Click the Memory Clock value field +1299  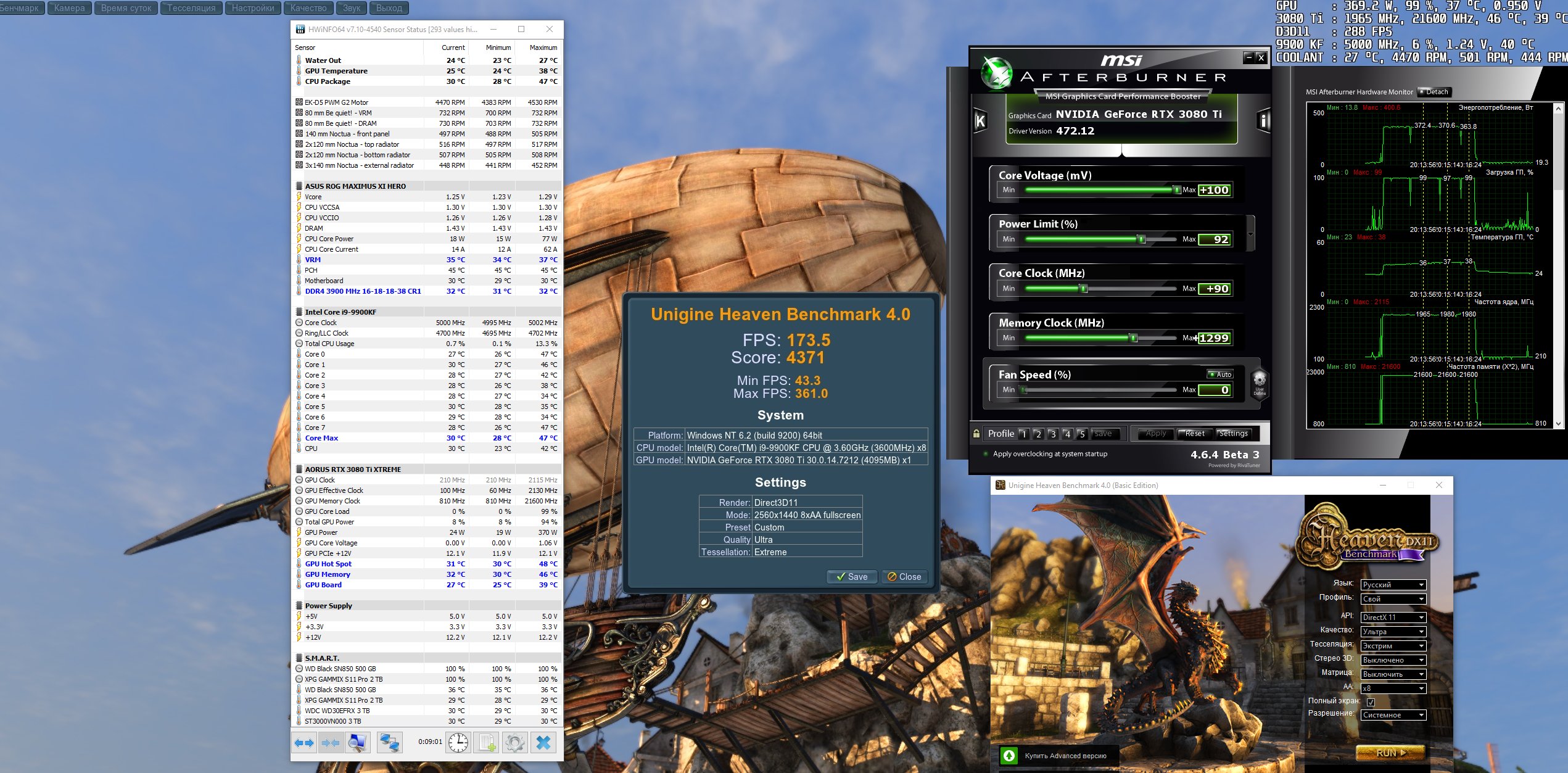coord(1215,338)
